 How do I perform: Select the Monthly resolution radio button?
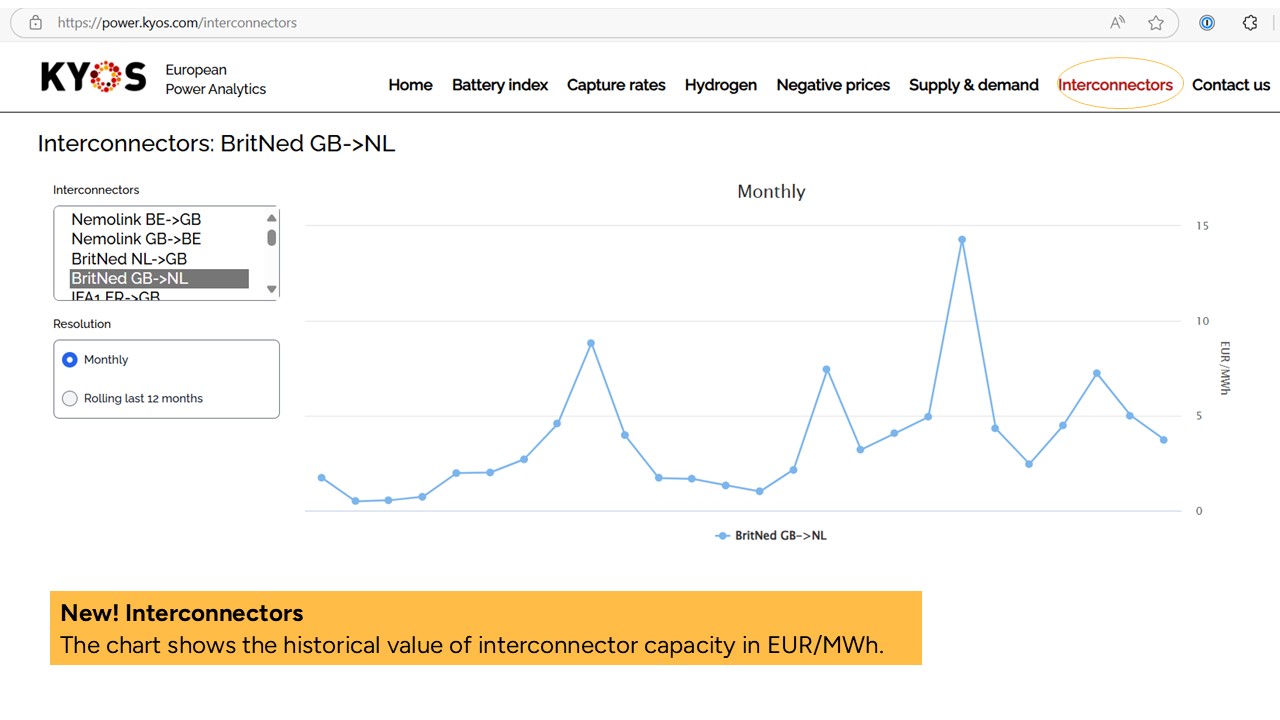coord(69,360)
